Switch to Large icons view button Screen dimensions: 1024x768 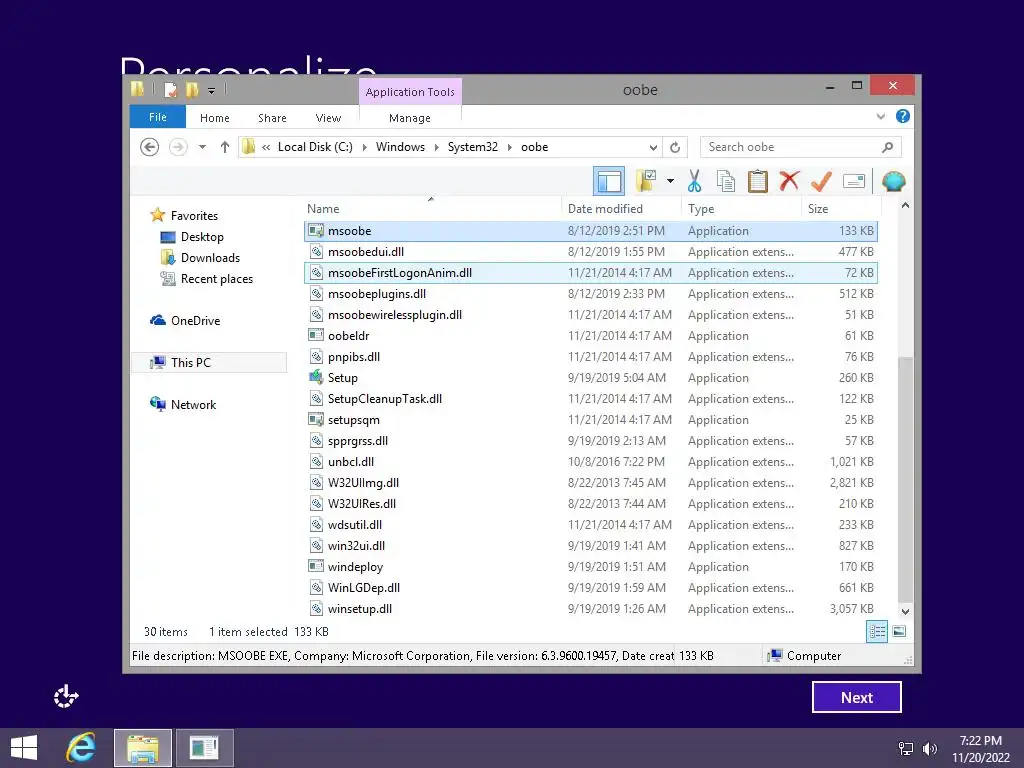tap(899, 632)
